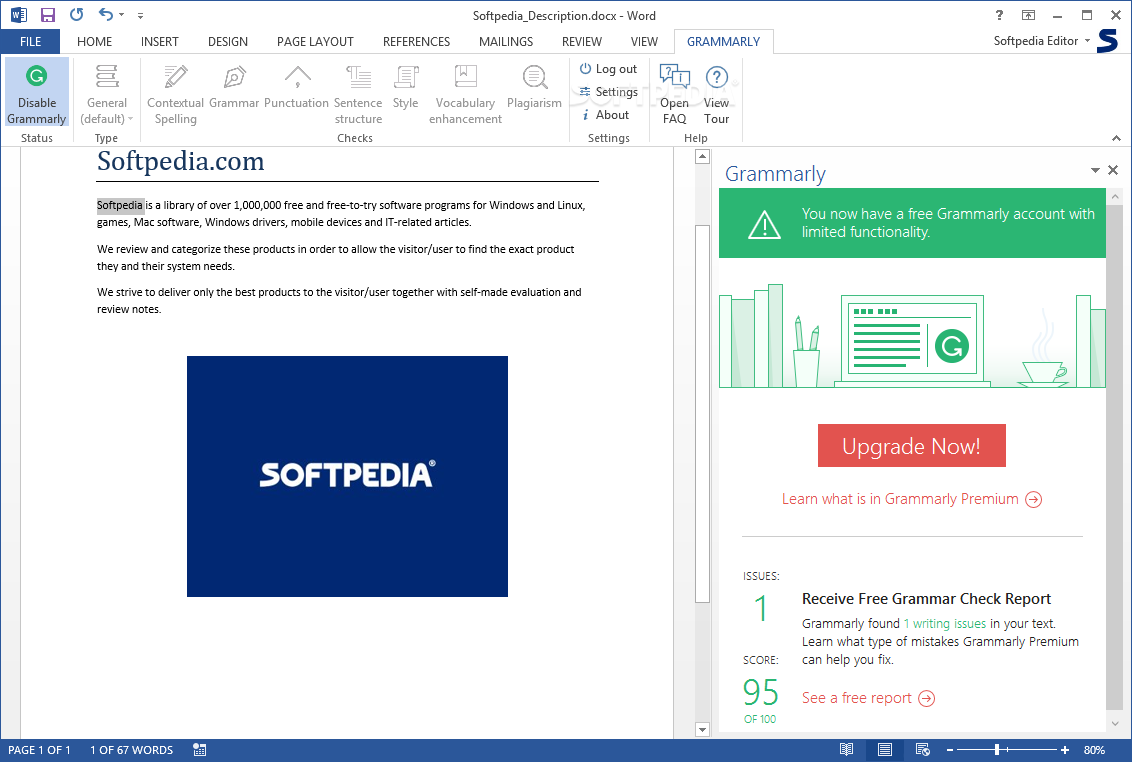Switch to Read Mode view icon
Viewport: 1132px width, 762px height.
pyautogui.click(x=846, y=750)
